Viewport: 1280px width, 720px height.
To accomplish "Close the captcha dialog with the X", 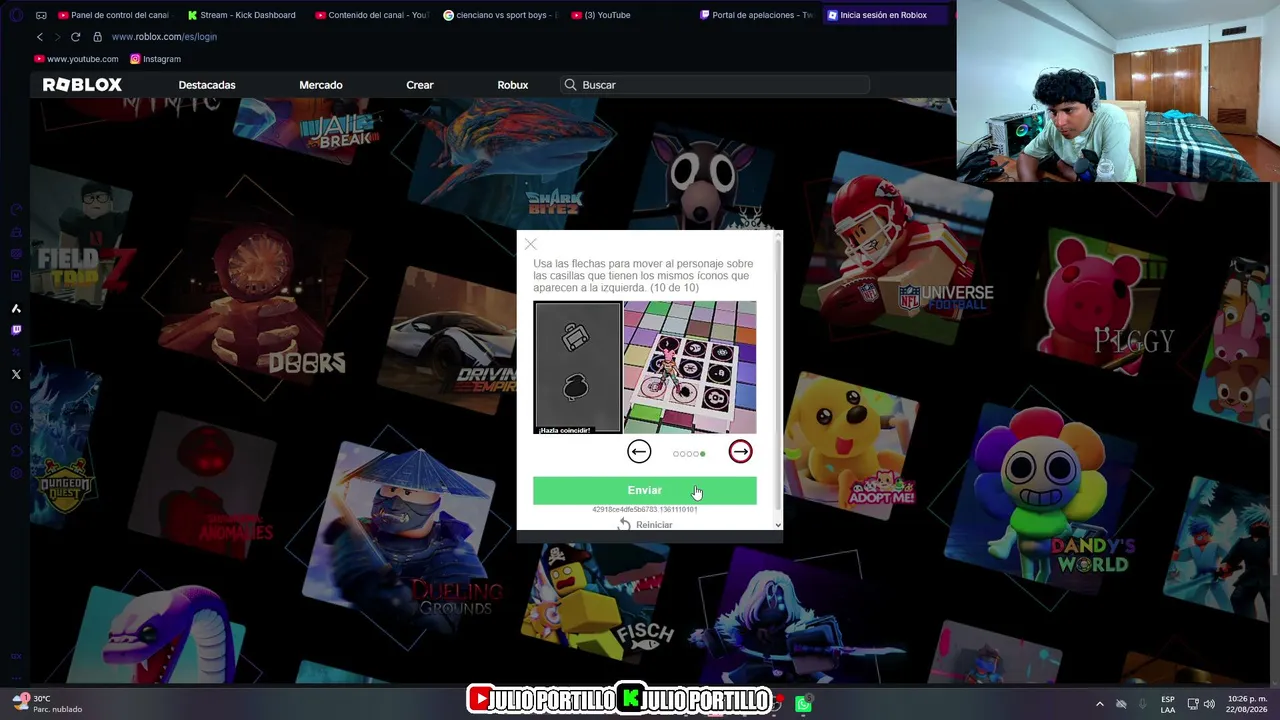I will [x=531, y=244].
